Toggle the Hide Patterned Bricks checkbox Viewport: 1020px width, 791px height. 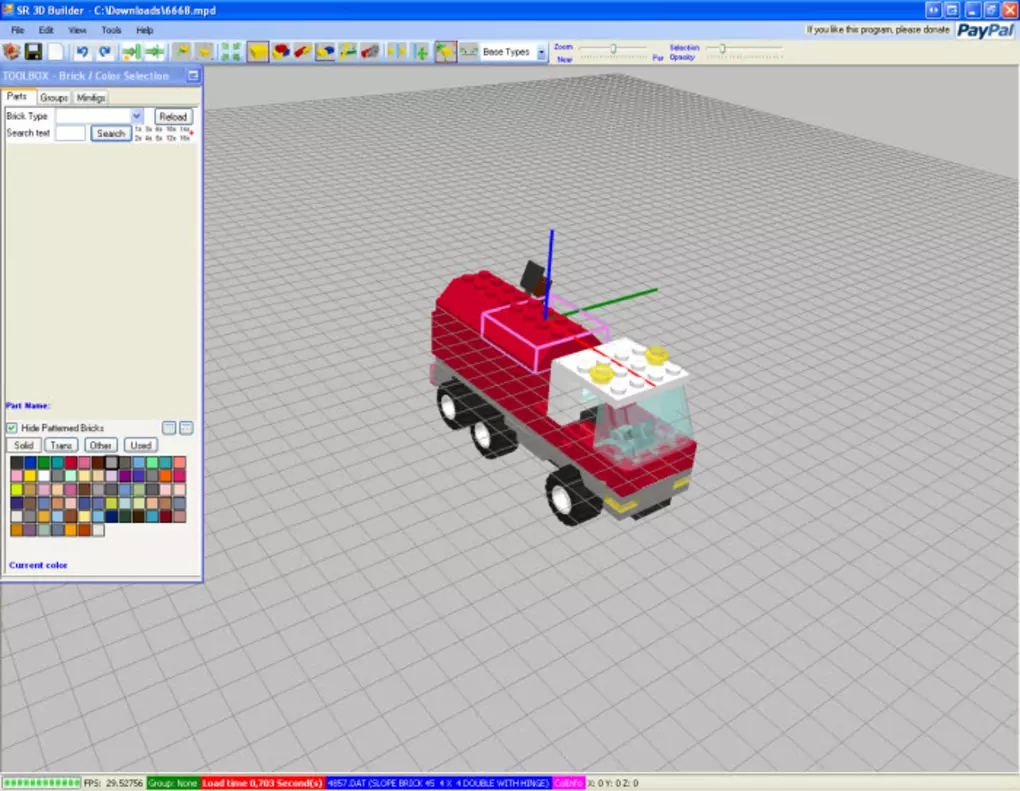(x=12, y=428)
